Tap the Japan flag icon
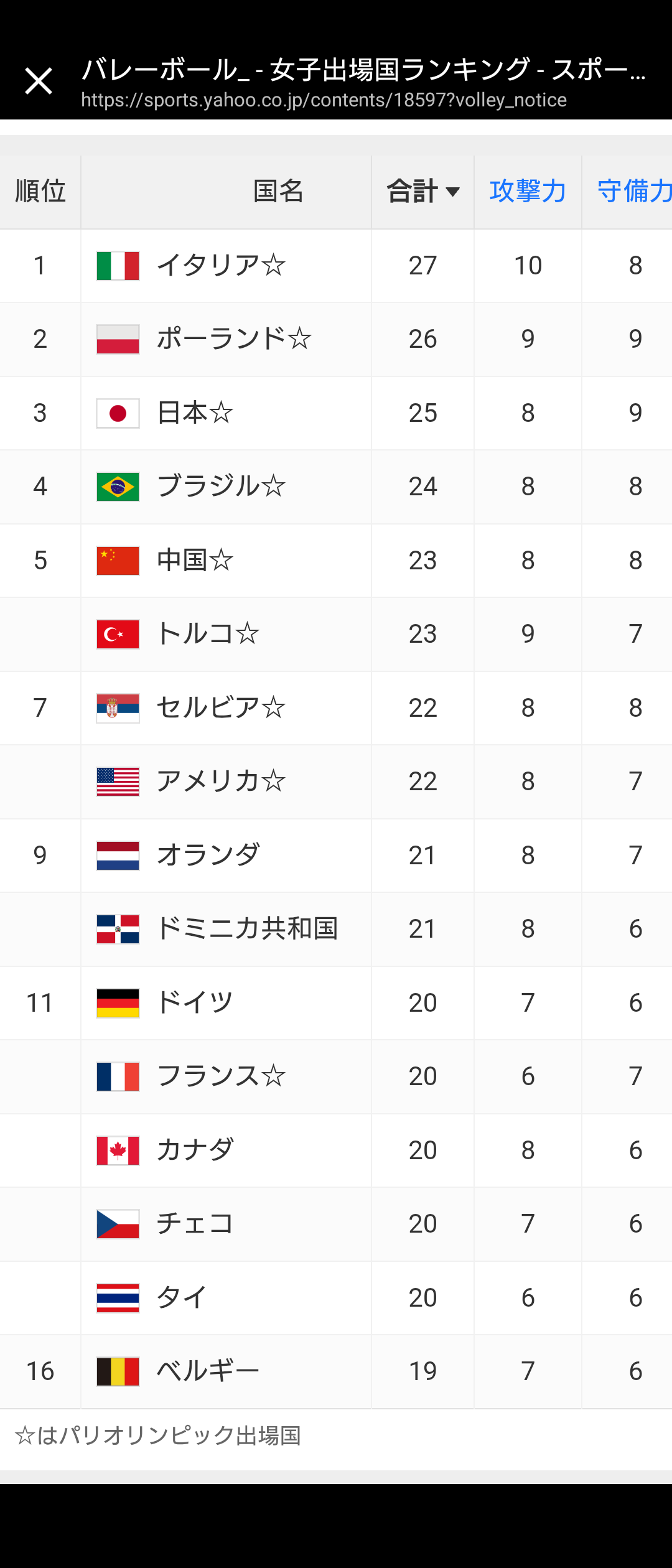This screenshot has height=1568, width=672. [x=118, y=413]
